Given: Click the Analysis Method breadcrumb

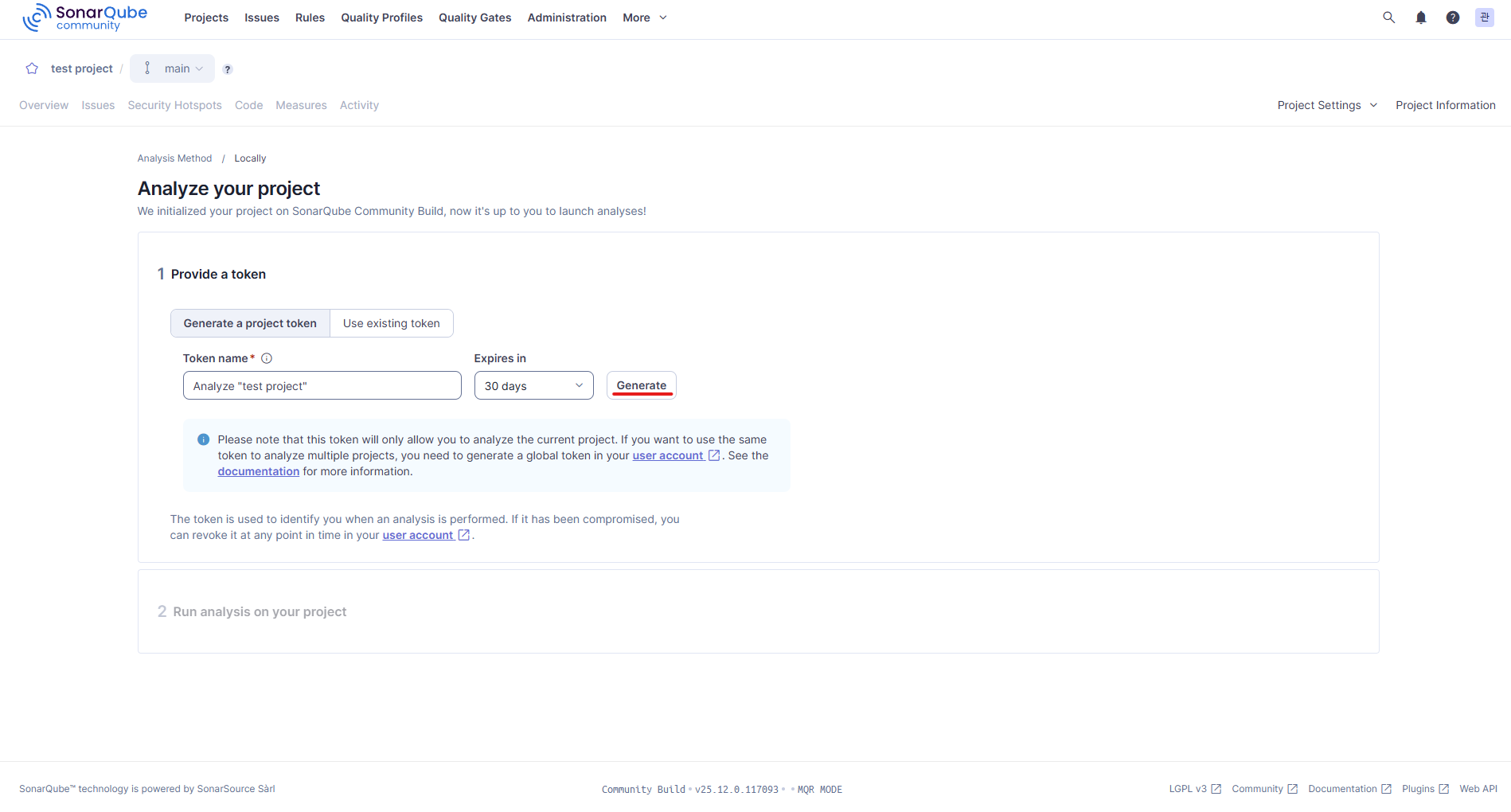Looking at the screenshot, I should 174,158.
